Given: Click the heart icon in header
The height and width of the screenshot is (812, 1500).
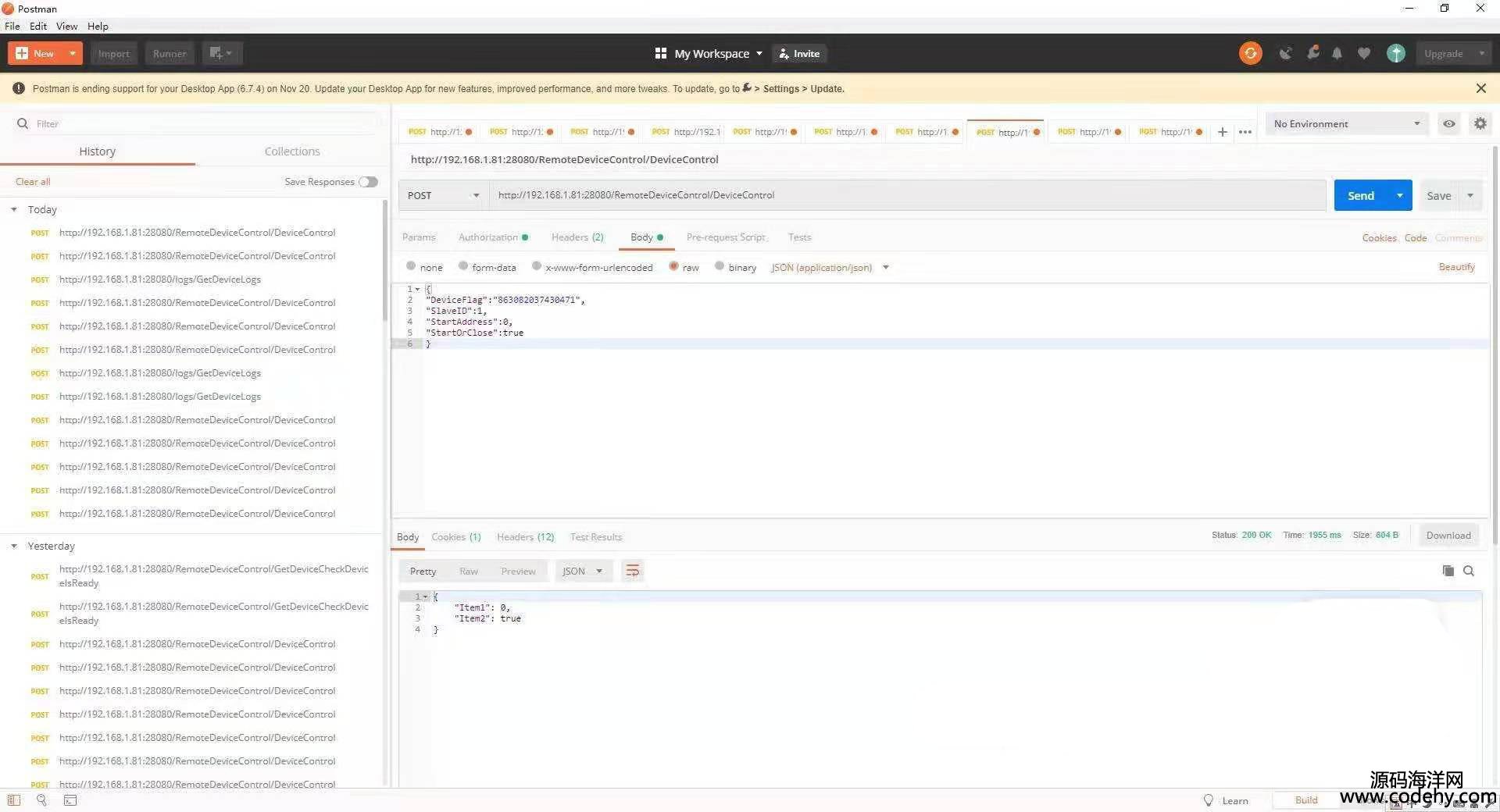Looking at the screenshot, I should pyautogui.click(x=1364, y=53).
